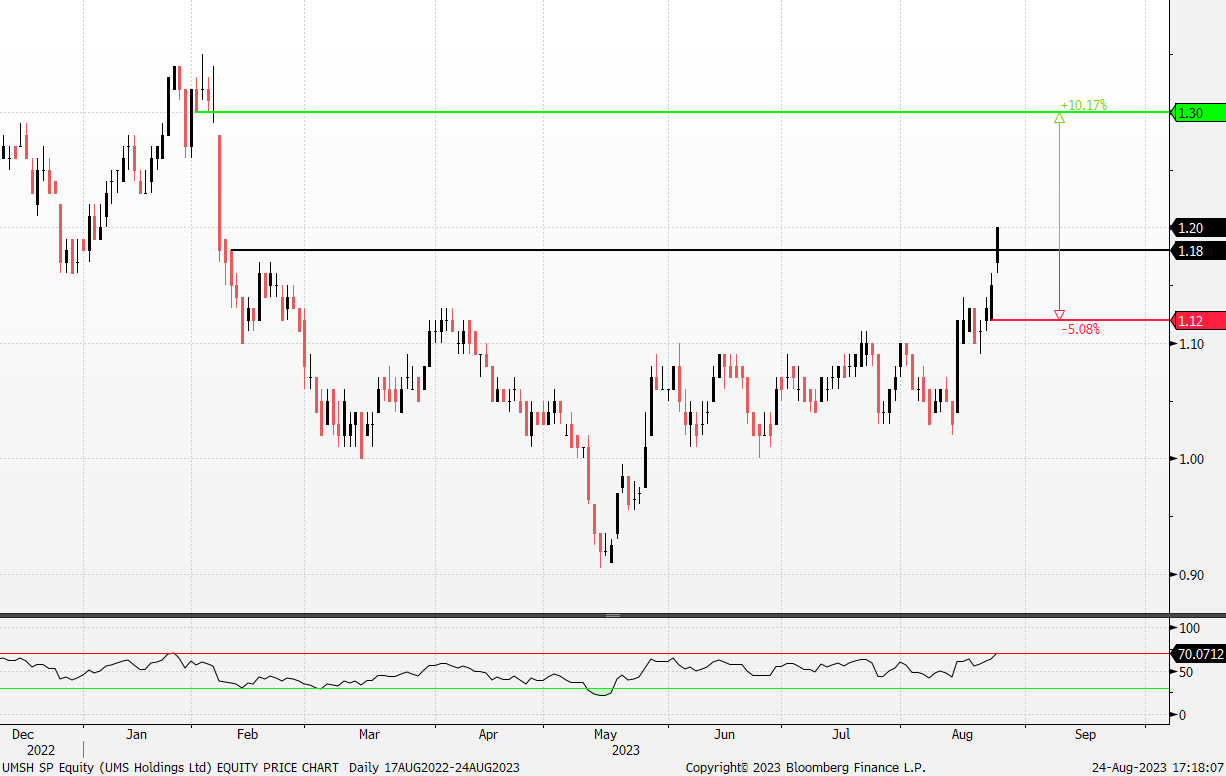Click the 2022 year label
This screenshot has height=776, width=1226.
point(41,749)
